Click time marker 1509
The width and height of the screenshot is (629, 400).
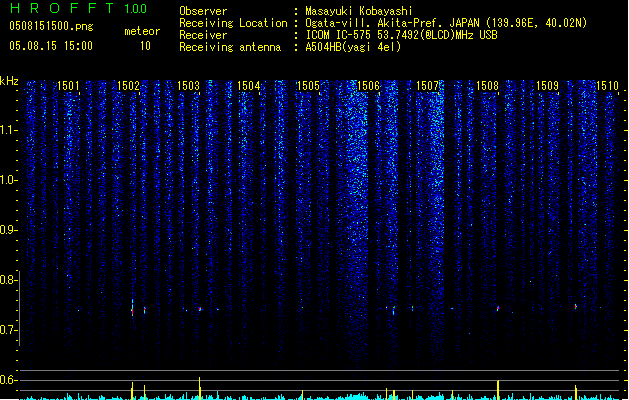tap(547, 86)
